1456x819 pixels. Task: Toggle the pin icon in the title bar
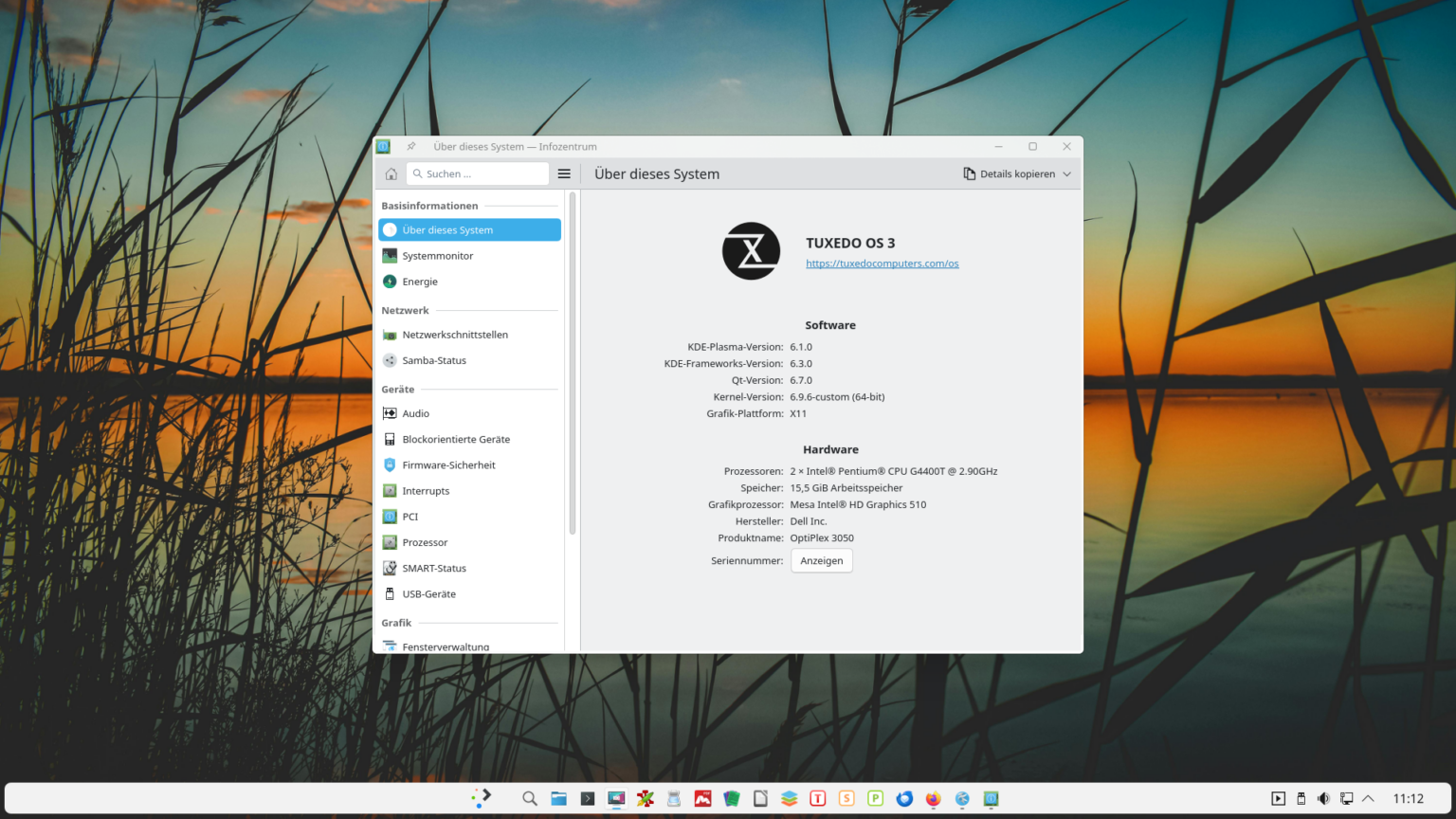pyautogui.click(x=410, y=146)
